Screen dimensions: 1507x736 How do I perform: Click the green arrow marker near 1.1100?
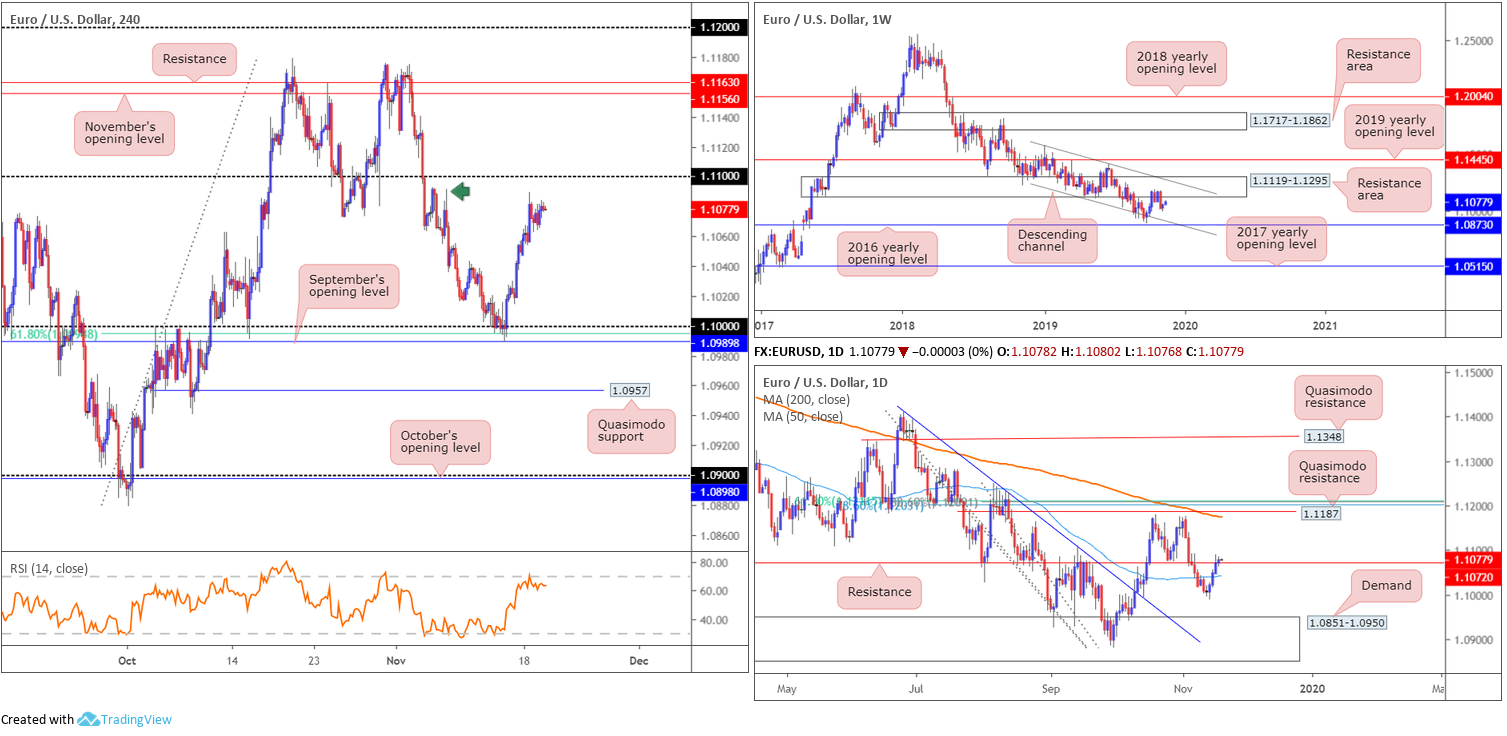tap(459, 191)
